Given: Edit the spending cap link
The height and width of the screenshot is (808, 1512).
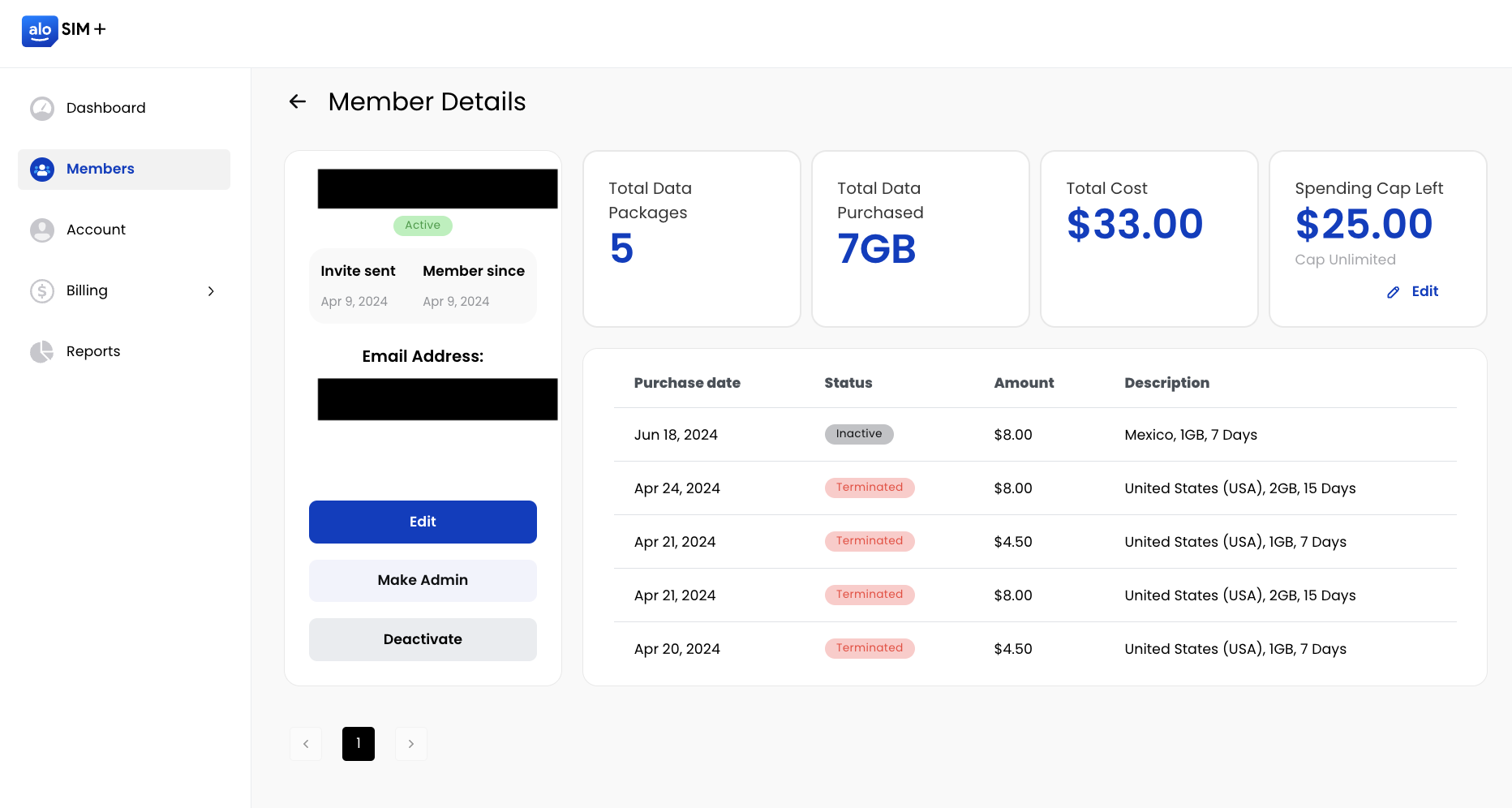Looking at the screenshot, I should pos(1424,292).
